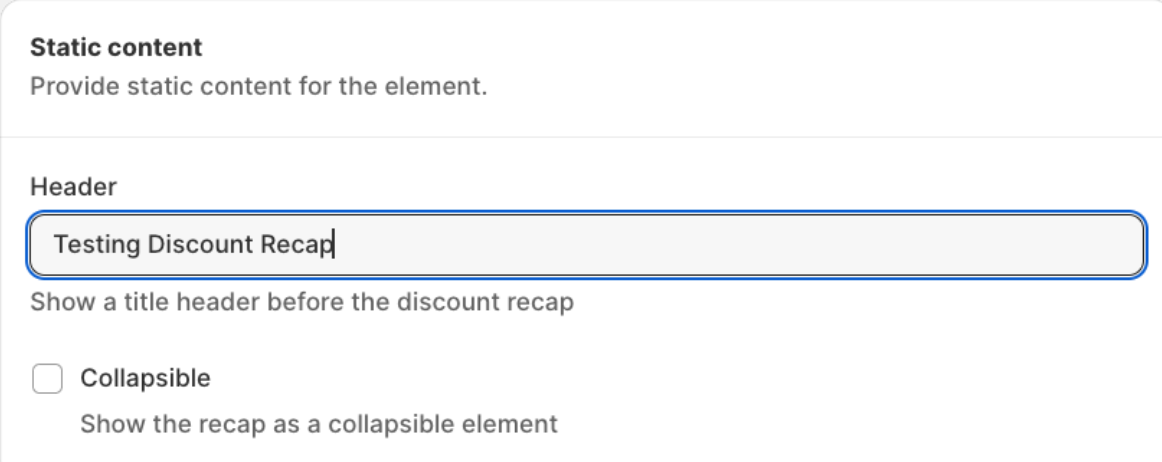Click 'Show a title header' help text
The height and width of the screenshot is (462, 1162).
coord(140,302)
